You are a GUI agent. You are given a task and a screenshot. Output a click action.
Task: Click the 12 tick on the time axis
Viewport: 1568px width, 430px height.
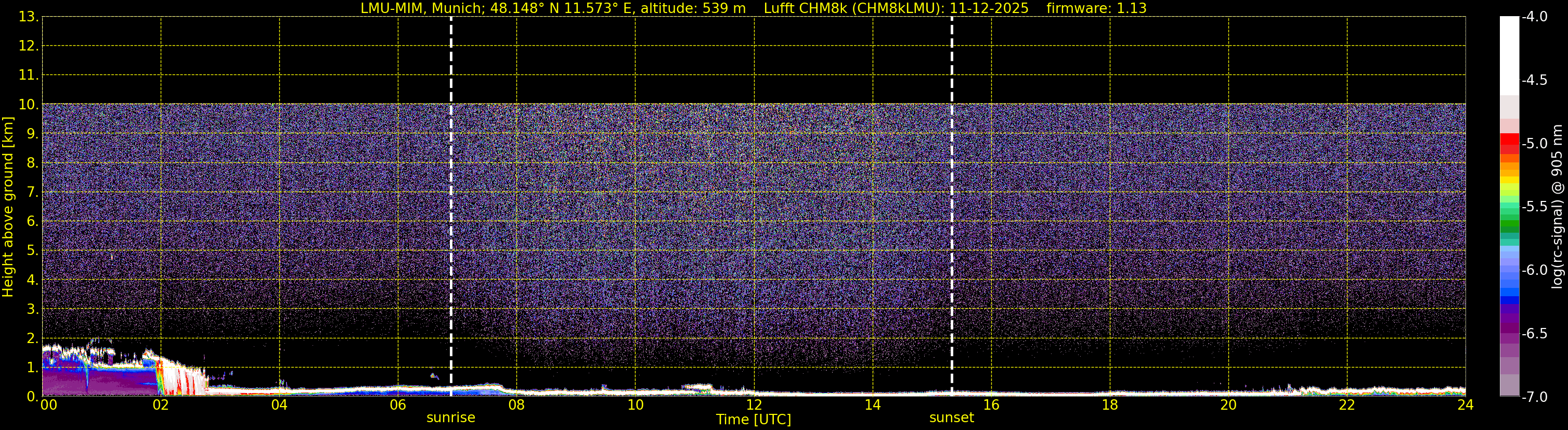click(x=754, y=405)
